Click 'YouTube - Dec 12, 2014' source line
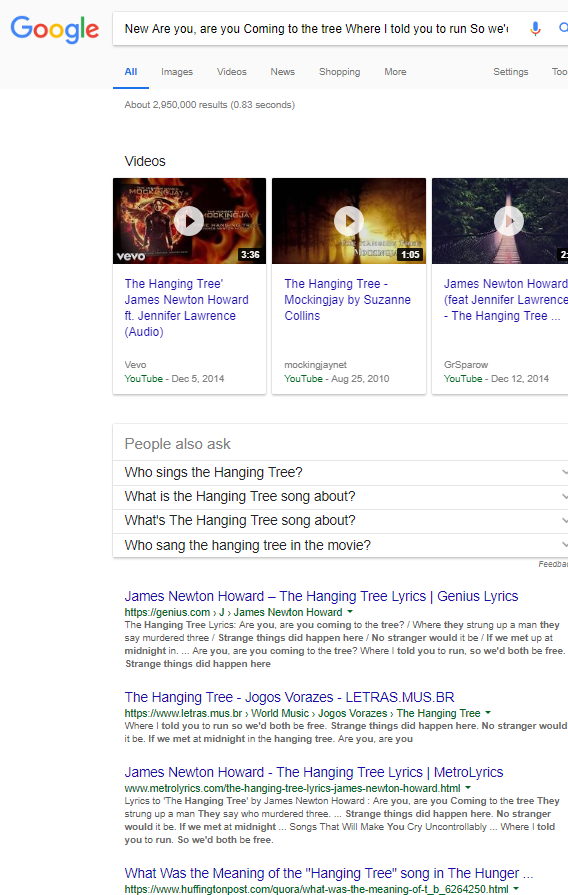 [497, 379]
